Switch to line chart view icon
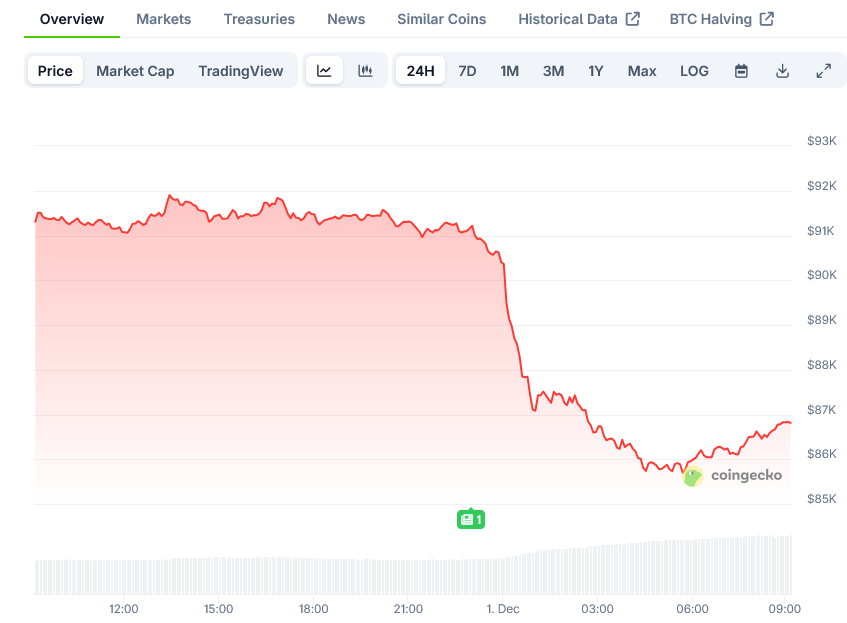The image size is (847, 623). tap(324, 71)
